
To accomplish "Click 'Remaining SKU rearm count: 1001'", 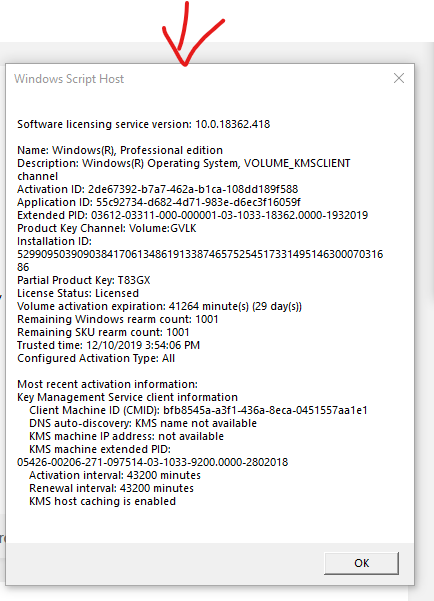I will tap(103, 332).
